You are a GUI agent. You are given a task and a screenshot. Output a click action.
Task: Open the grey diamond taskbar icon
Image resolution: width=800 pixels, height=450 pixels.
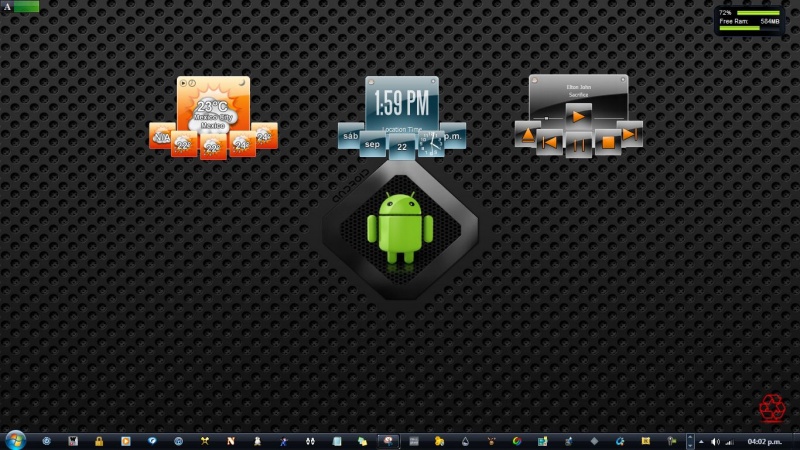(594, 441)
